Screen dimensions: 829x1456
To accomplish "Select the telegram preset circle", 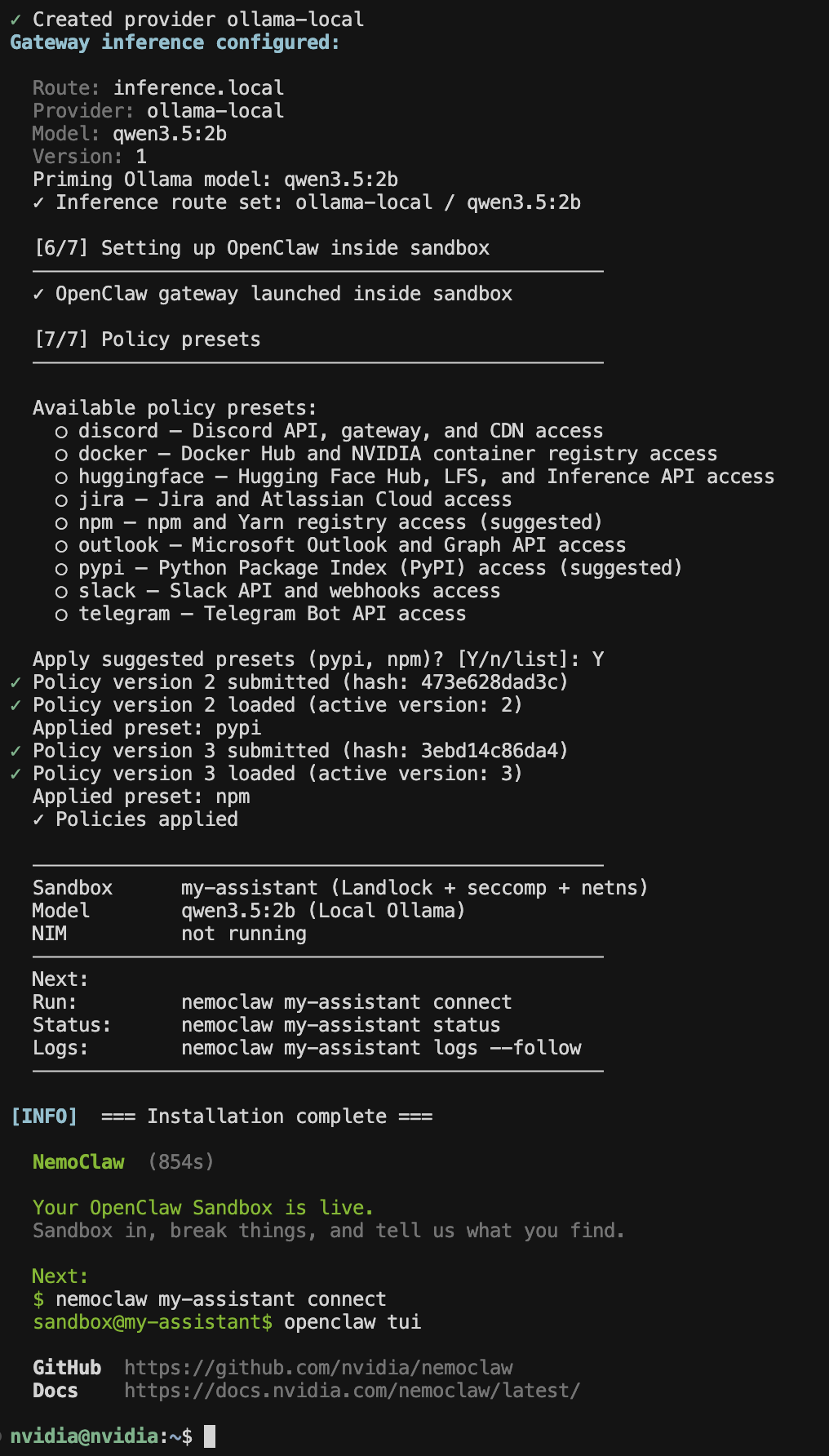I will pyautogui.click(x=61, y=615).
